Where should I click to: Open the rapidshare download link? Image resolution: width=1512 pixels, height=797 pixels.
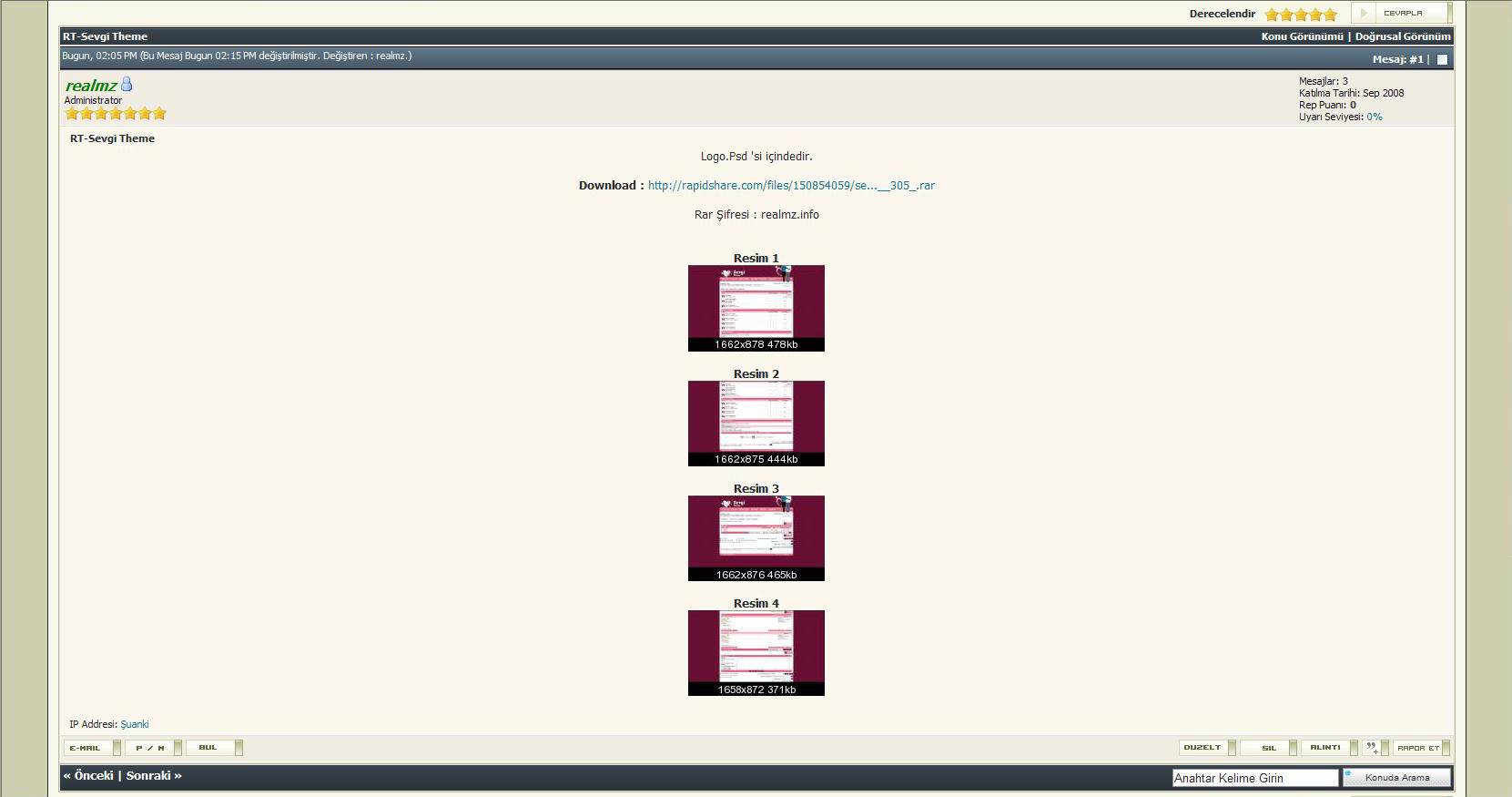point(790,186)
